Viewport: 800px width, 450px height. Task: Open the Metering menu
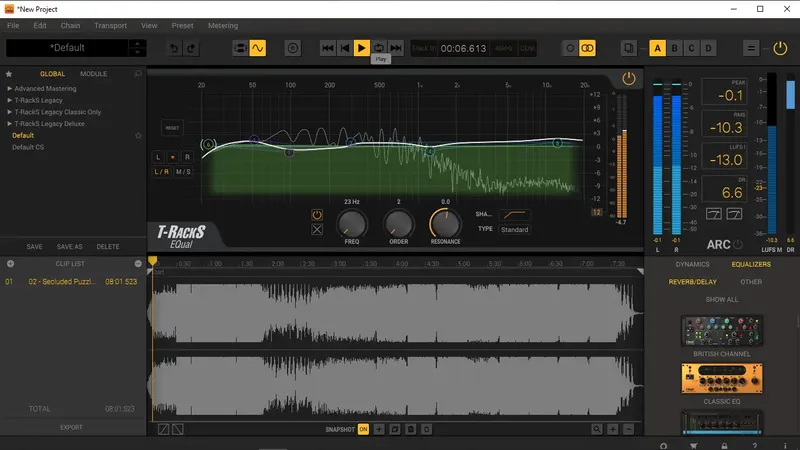223,26
